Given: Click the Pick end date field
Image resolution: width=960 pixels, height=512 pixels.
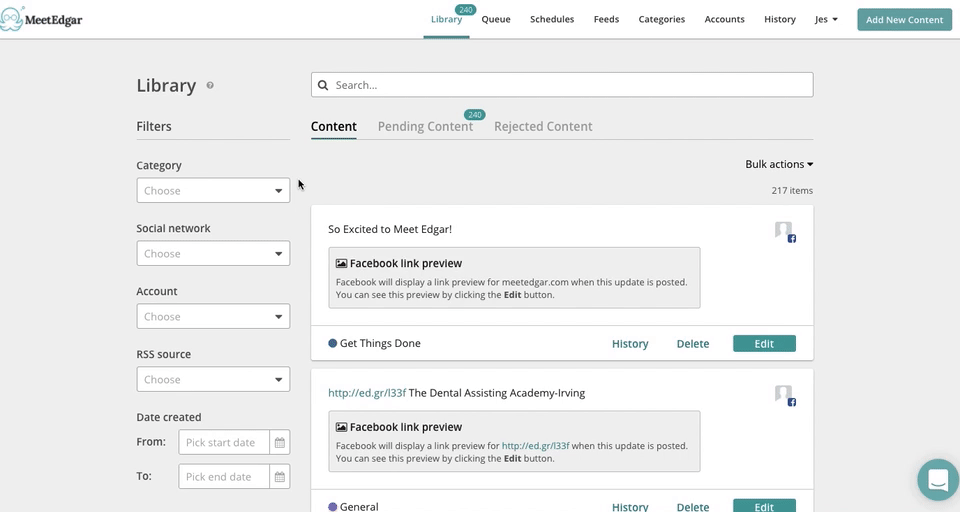Looking at the screenshot, I should [223, 476].
